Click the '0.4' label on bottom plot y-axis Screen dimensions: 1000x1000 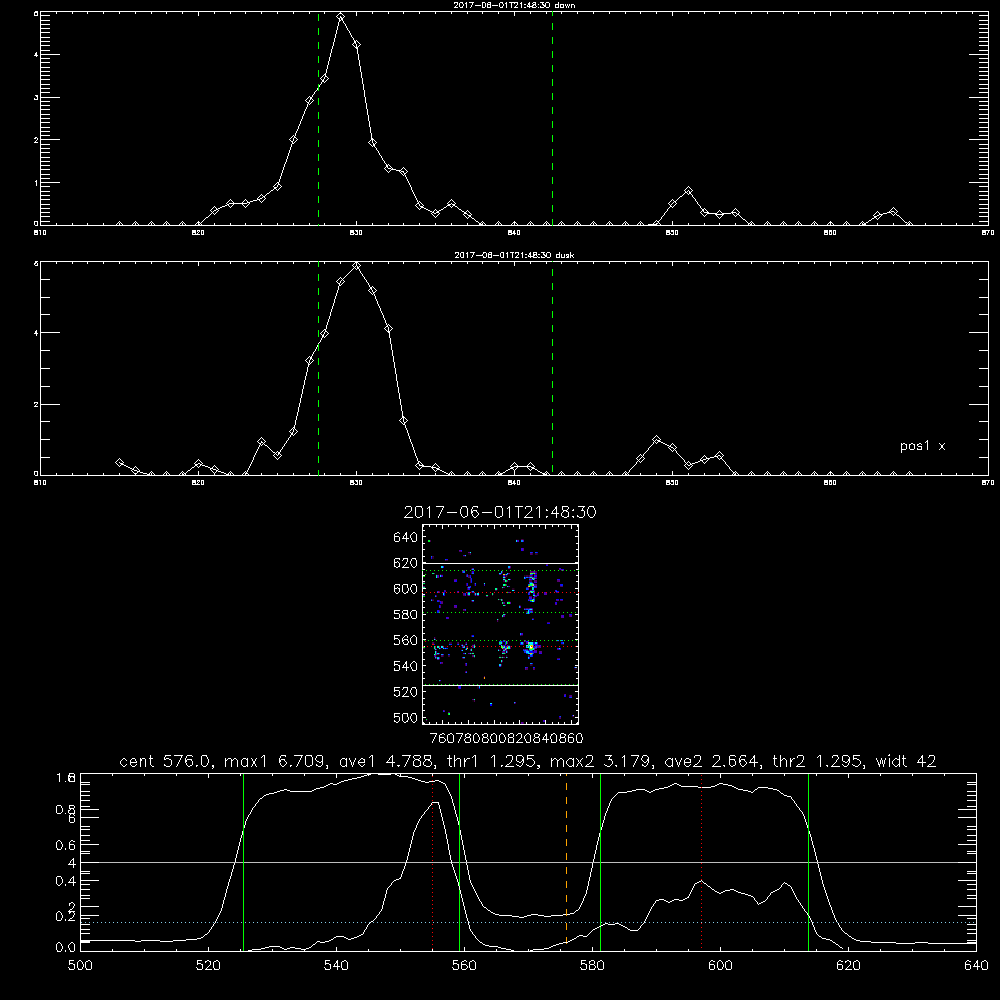(66, 881)
